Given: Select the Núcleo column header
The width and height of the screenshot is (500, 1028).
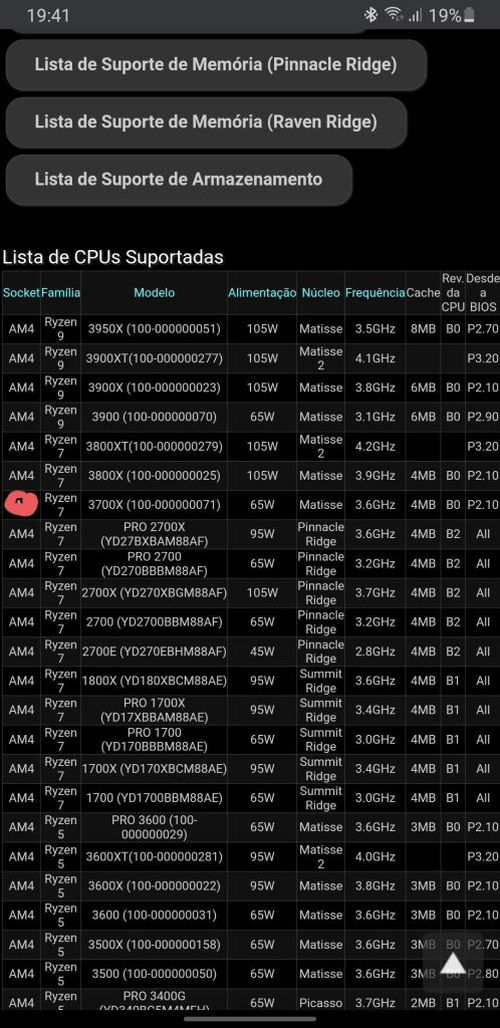Looking at the screenshot, I should (320, 293).
